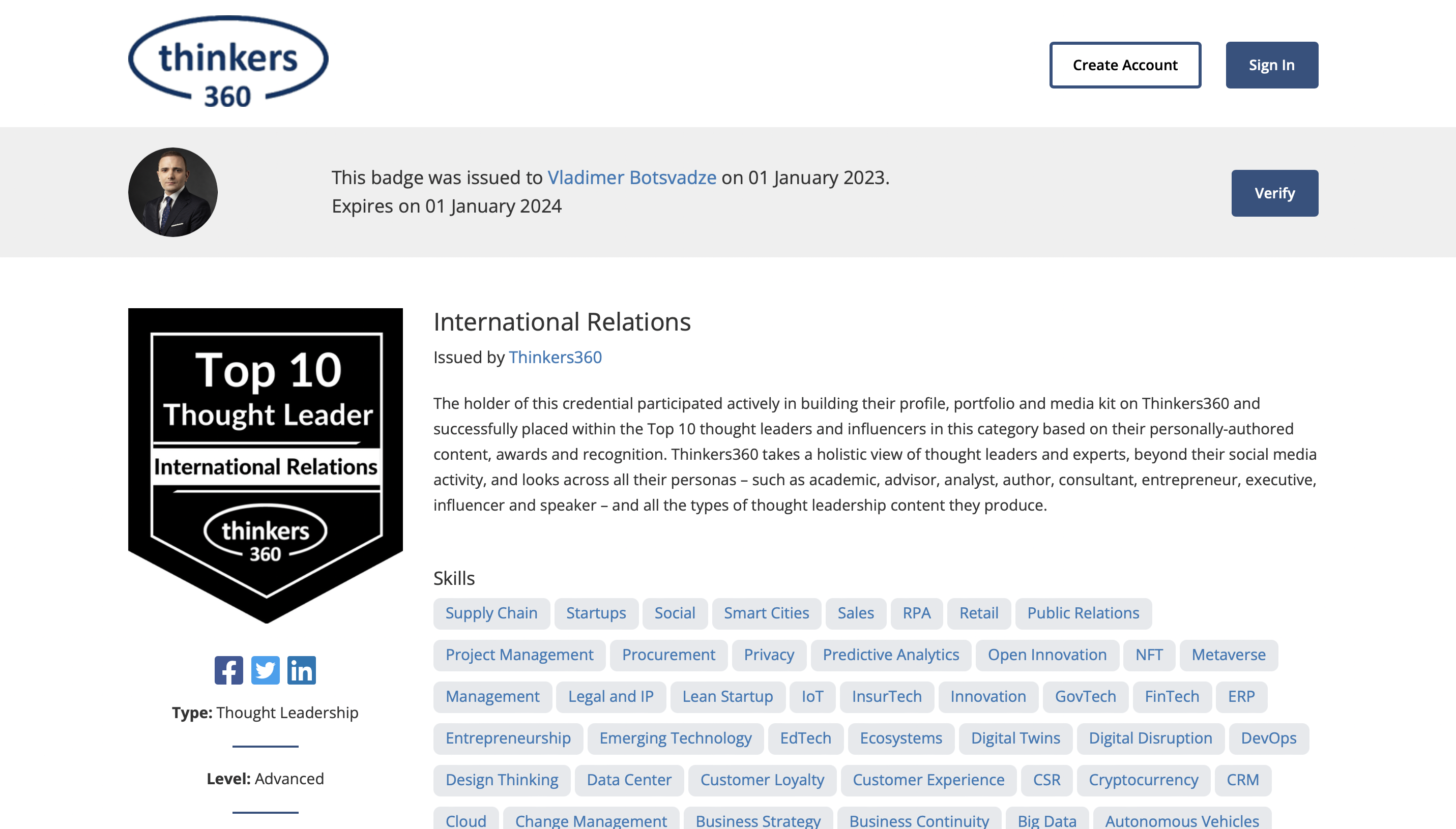Click the profile photo of Vladimer
This screenshot has height=829, width=1456.
(173, 192)
